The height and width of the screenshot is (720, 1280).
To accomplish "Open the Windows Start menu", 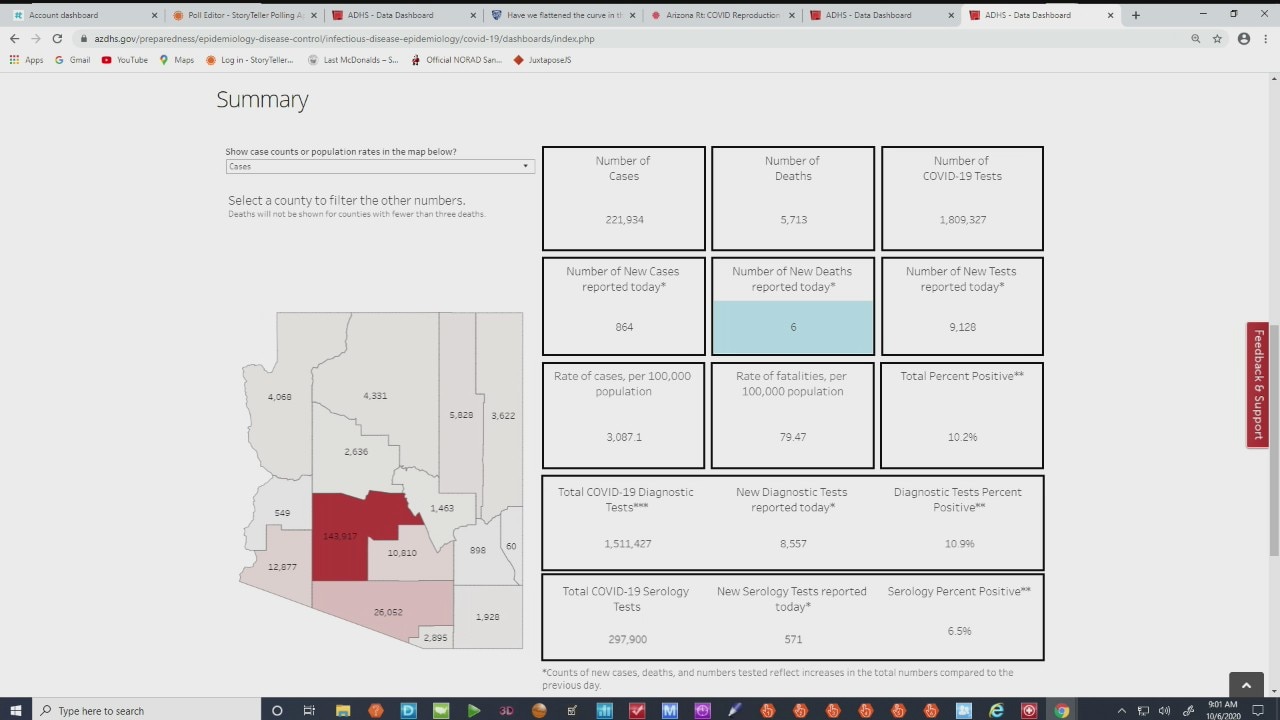I will [16, 710].
